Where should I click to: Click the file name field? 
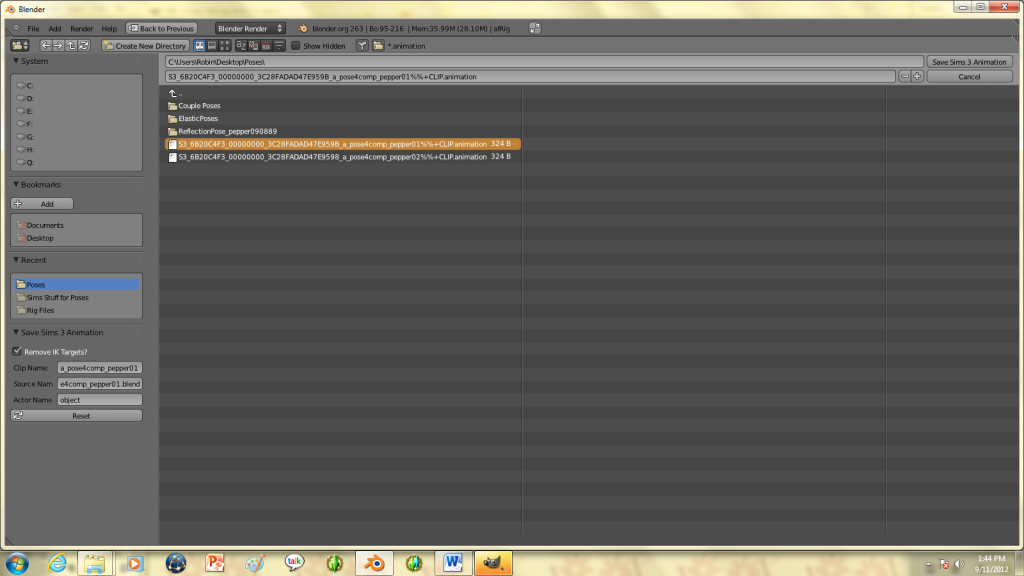pos(530,76)
